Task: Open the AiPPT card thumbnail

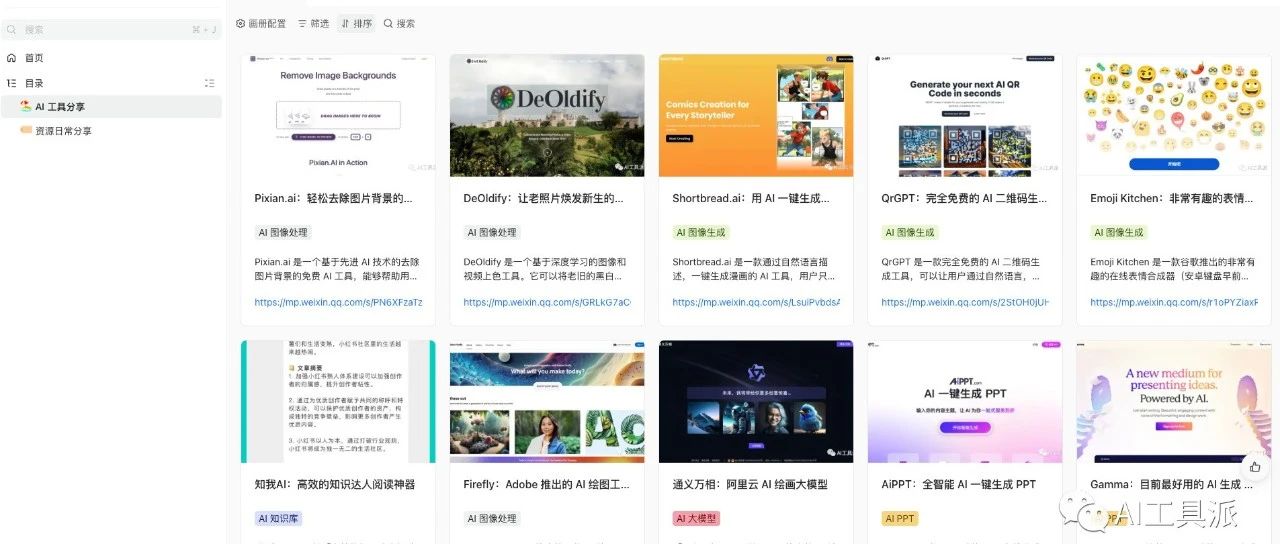Action: click(x=965, y=401)
